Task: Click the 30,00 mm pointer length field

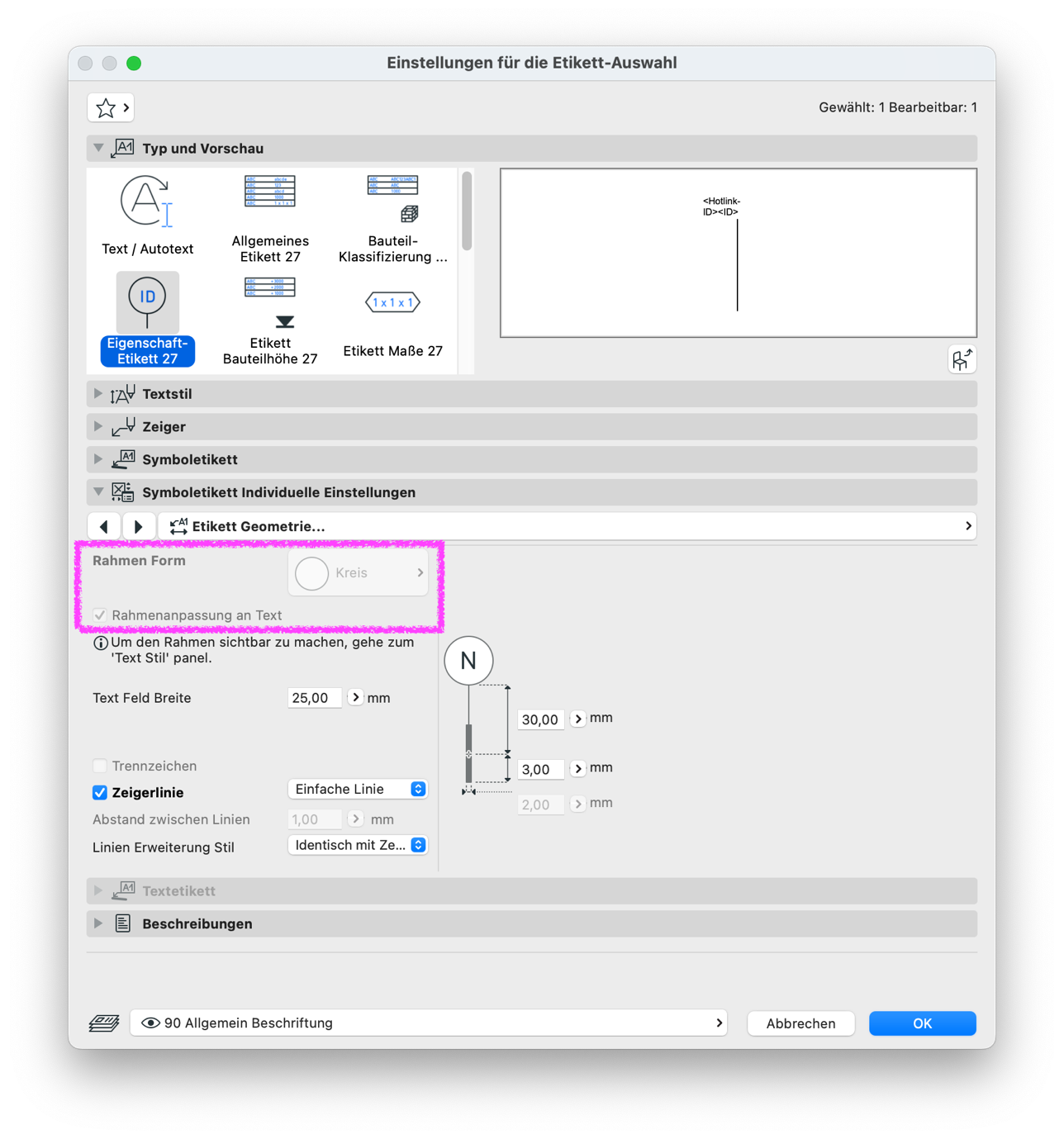Action: pos(541,719)
